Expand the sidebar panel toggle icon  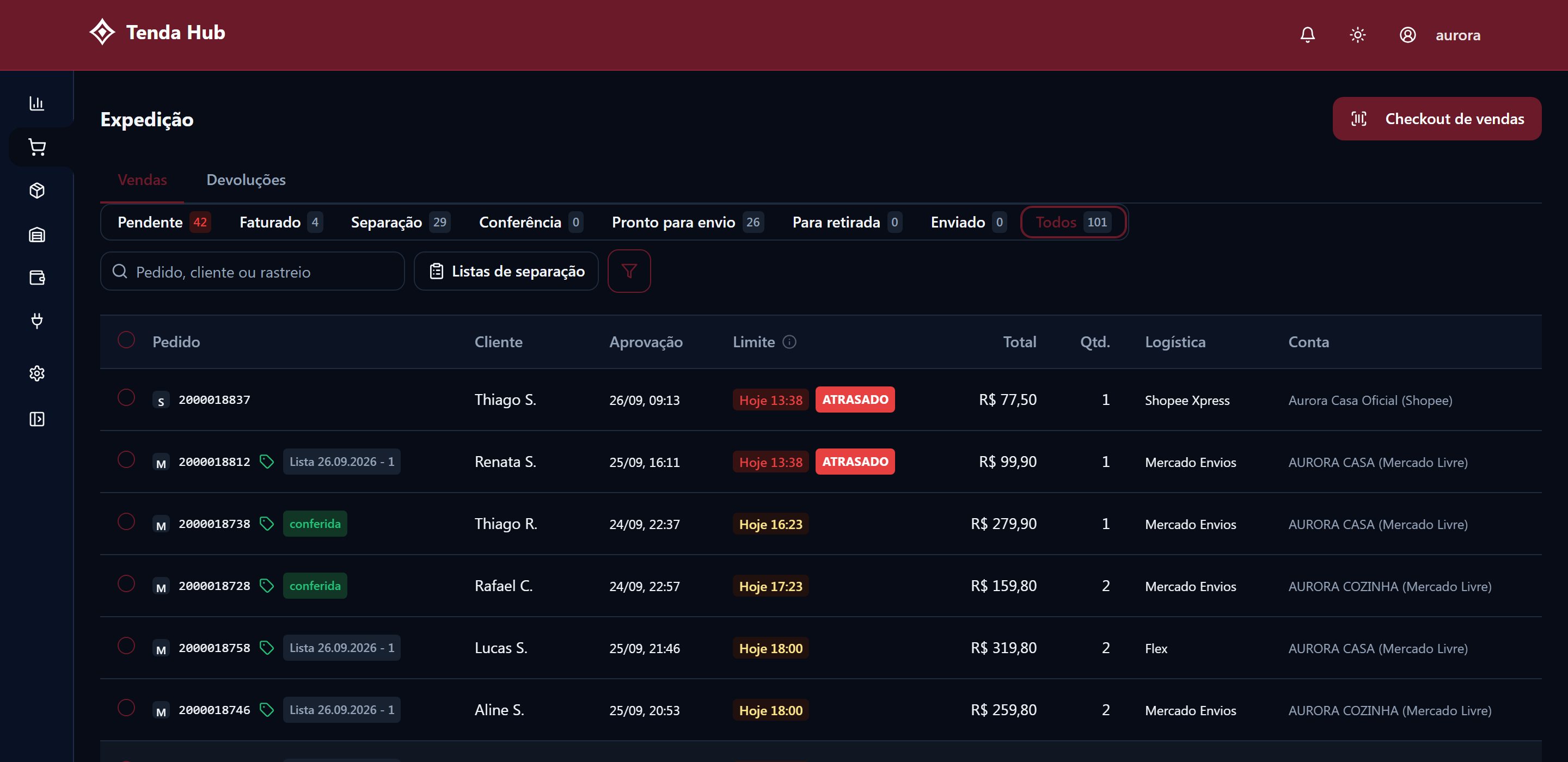point(37,419)
